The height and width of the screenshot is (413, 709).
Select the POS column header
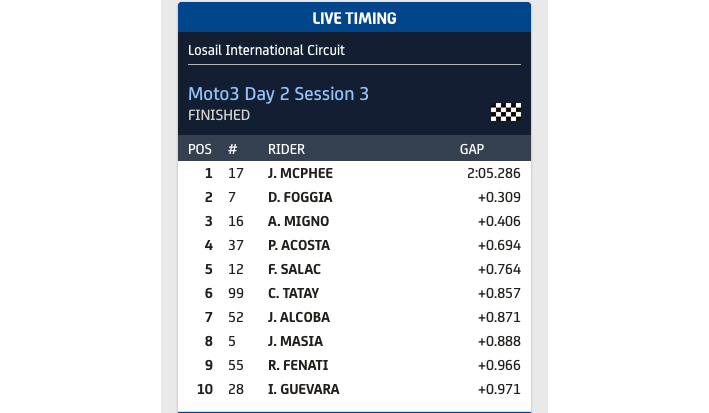[x=200, y=149]
